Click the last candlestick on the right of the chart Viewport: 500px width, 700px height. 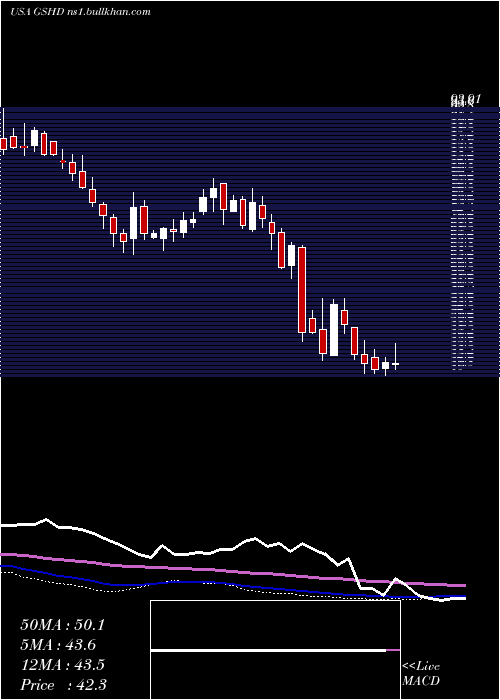pyautogui.click(x=395, y=364)
